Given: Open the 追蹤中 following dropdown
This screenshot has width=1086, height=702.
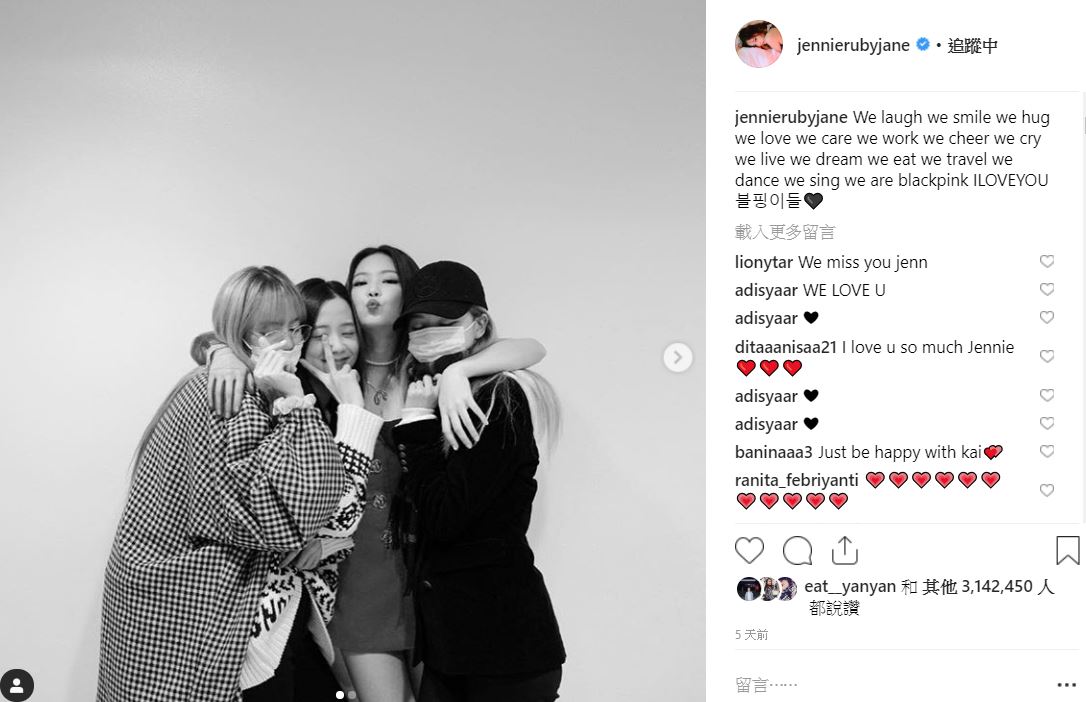Looking at the screenshot, I should click(972, 46).
